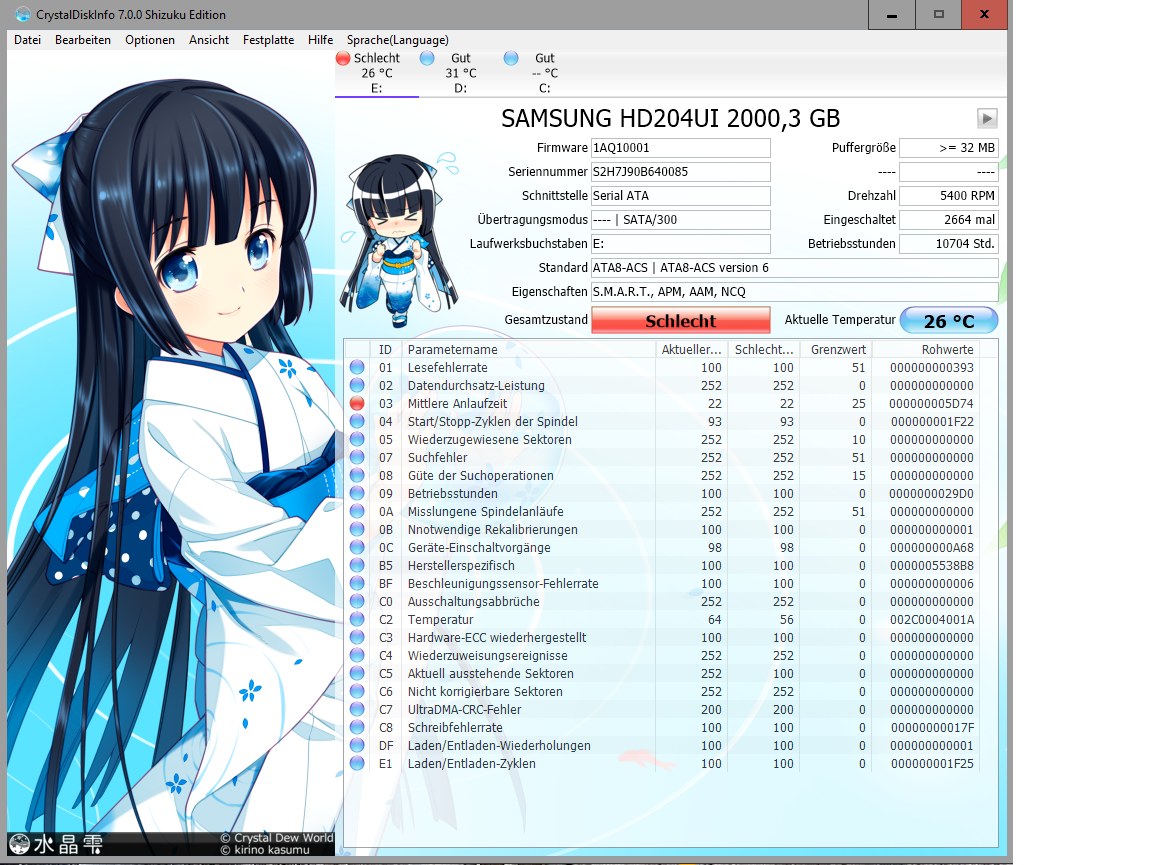Click the Schnittstelle field Serial ATA
This screenshot has width=1152, height=865.
680,195
